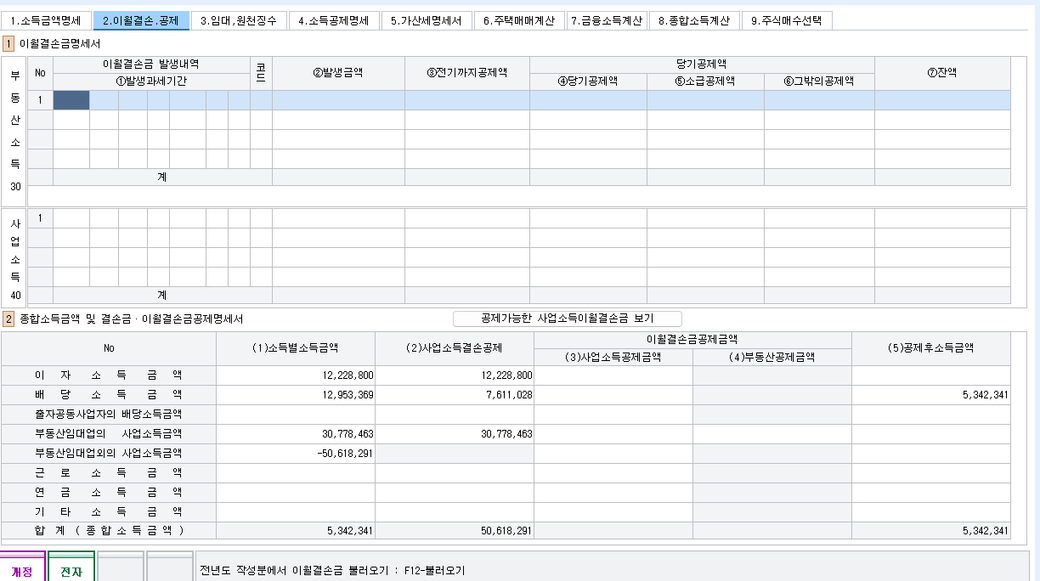
Task: Select the 9.주식매수선택 tab
Action: (x=786, y=20)
